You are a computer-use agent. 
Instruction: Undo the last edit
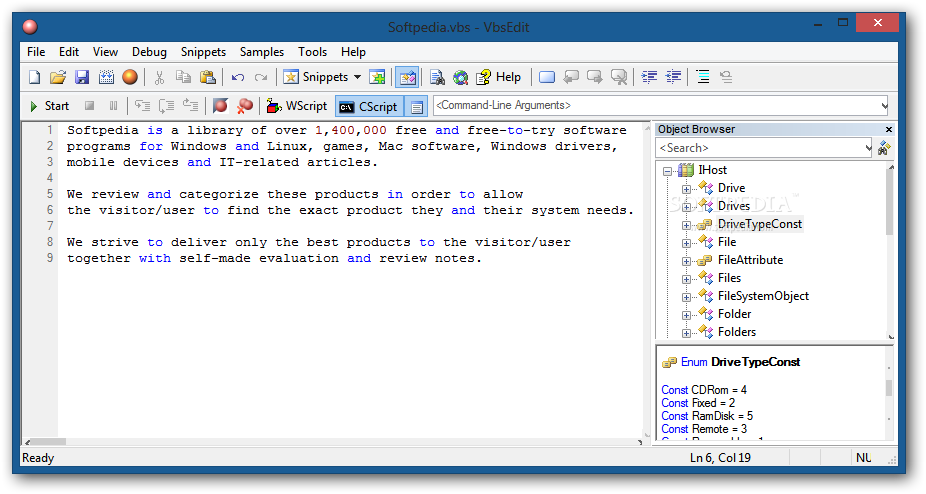238,77
